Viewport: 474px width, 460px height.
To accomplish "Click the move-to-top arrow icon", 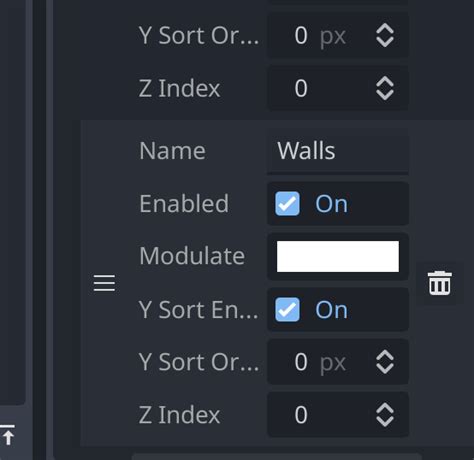I will click(x=8, y=435).
